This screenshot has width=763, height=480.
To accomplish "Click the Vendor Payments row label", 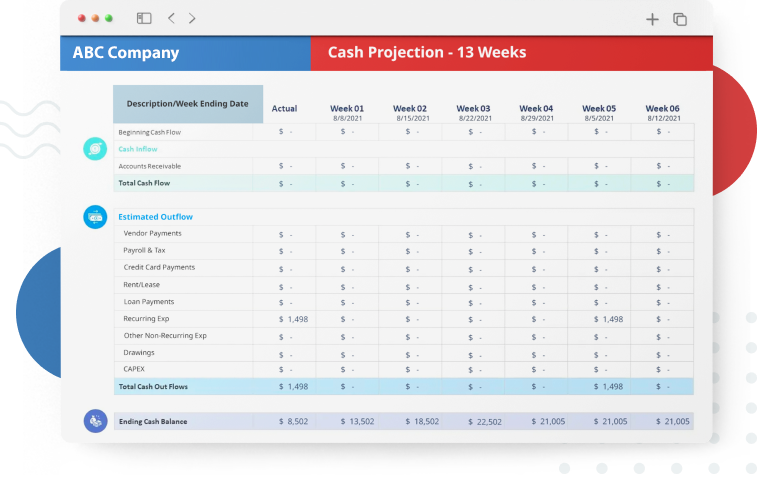I will (x=152, y=234).
